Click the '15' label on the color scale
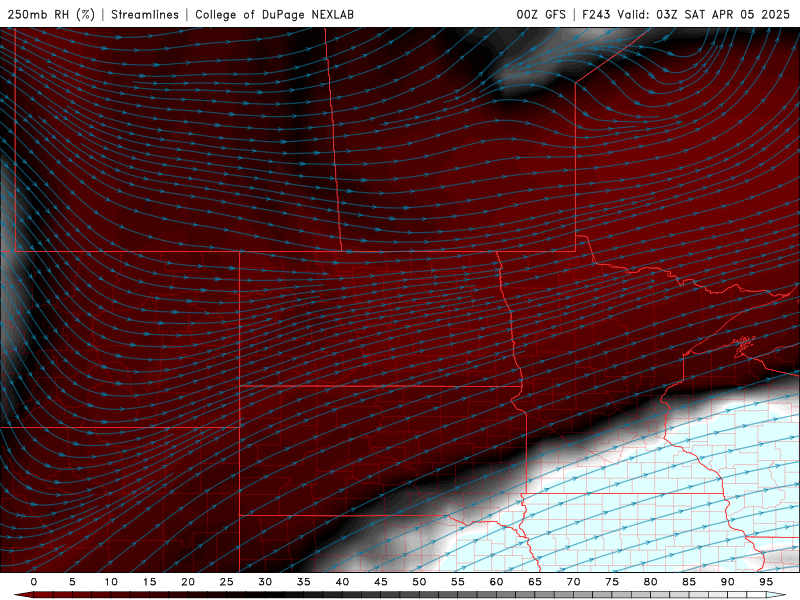This screenshot has width=800, height=600. [x=149, y=582]
